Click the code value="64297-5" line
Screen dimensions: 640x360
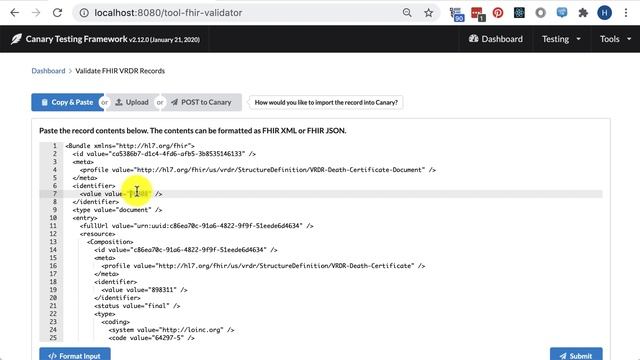point(151,338)
